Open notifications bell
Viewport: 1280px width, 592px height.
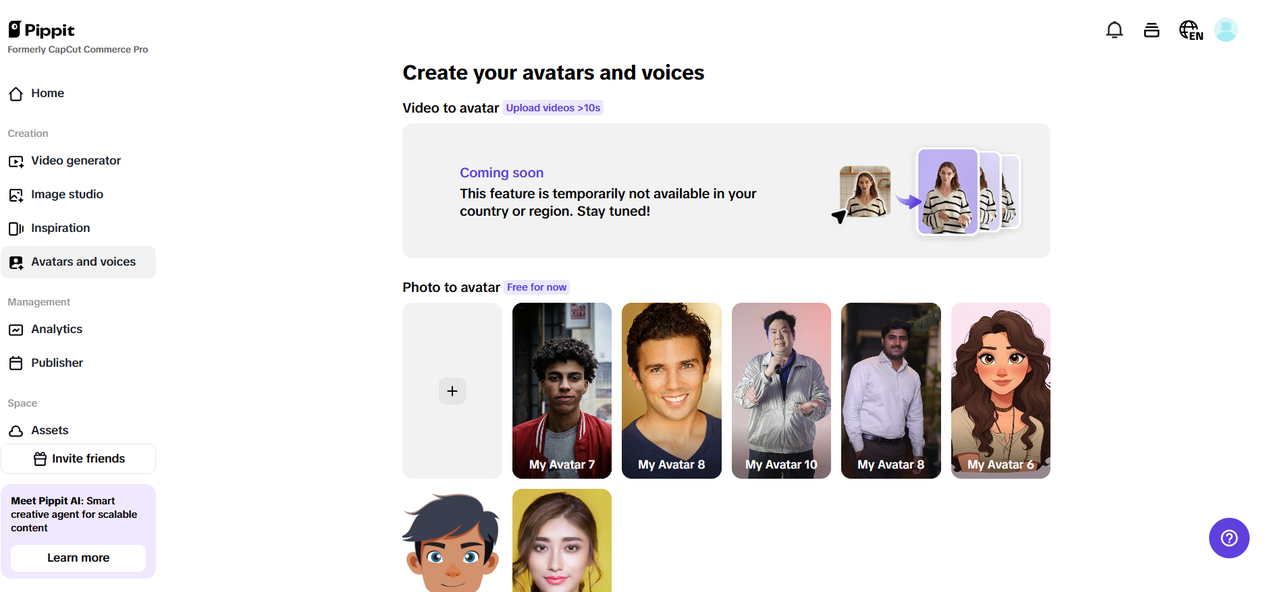click(x=1114, y=29)
